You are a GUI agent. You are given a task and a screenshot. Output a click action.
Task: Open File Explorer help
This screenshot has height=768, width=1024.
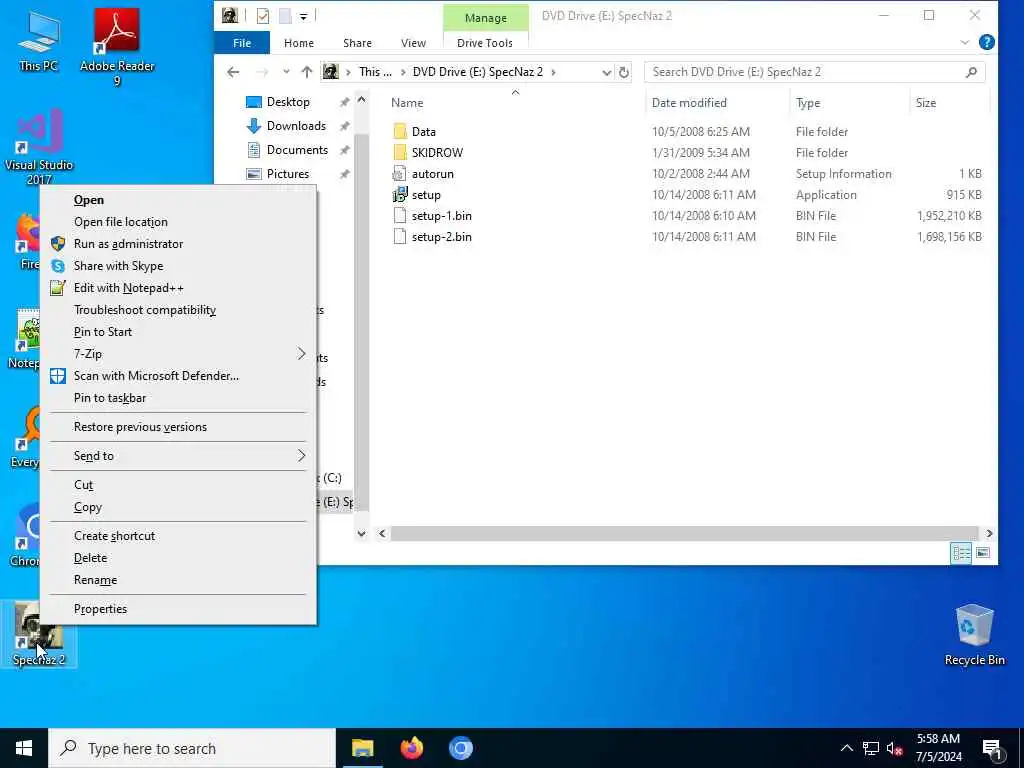(987, 42)
